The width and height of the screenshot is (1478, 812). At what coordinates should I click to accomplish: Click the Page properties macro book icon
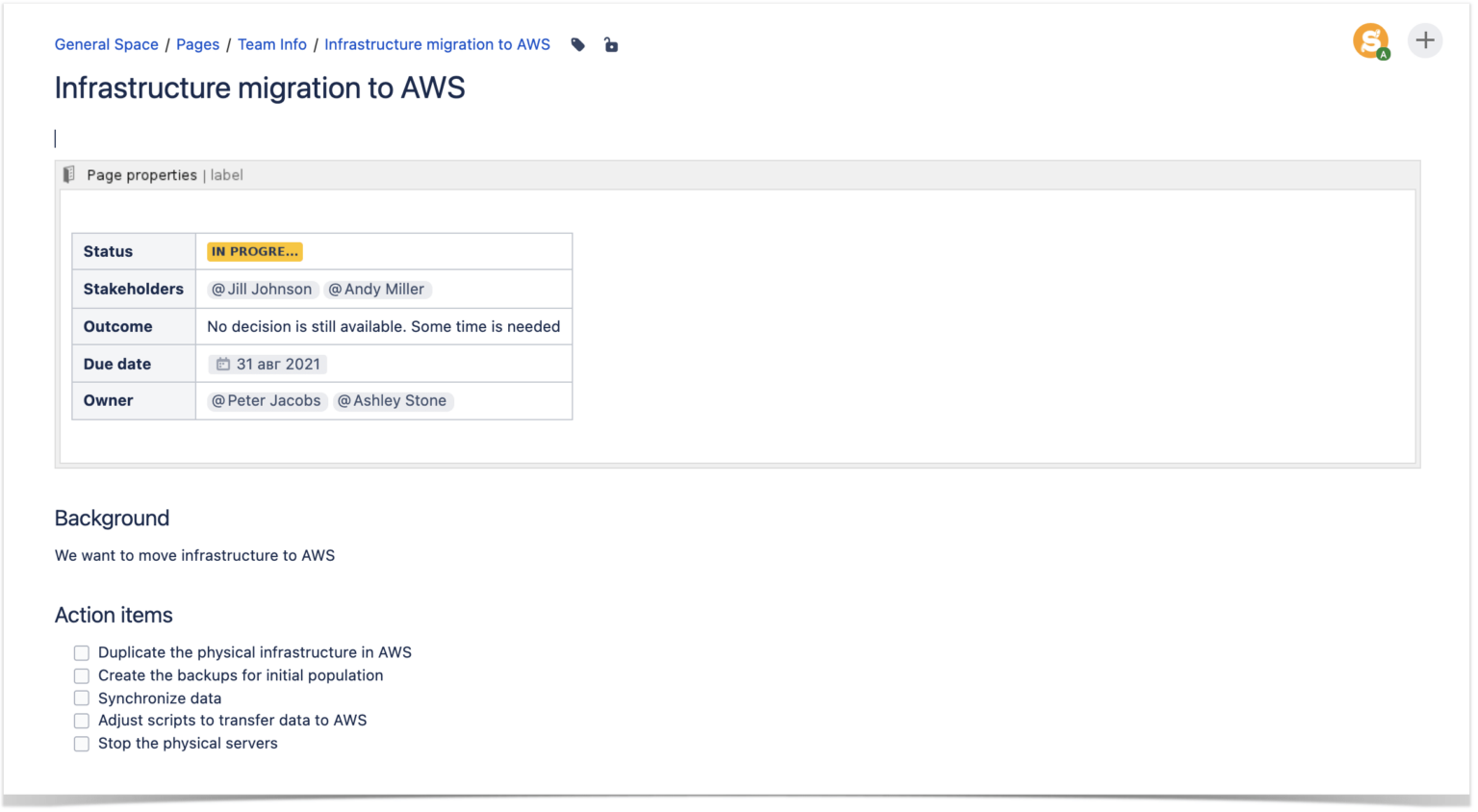67,174
